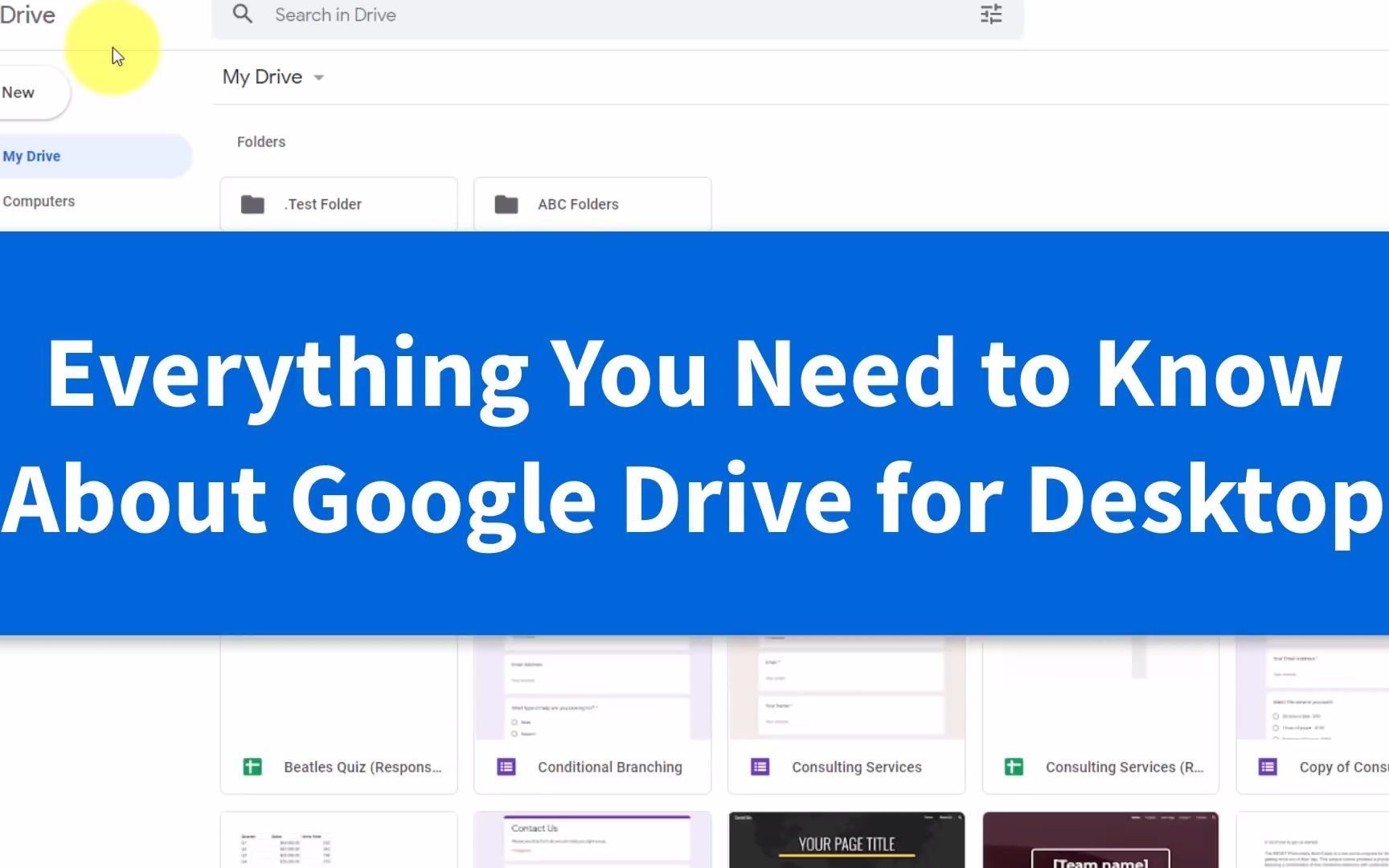
Task: Open the Contact Us form thumbnail
Action: [592, 840]
